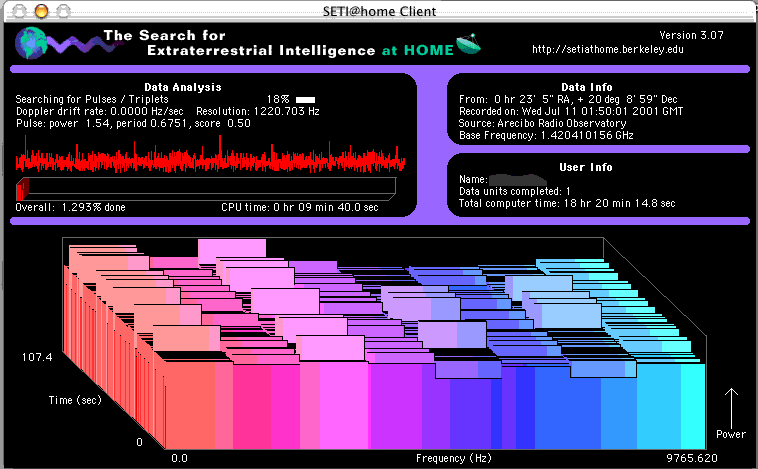Click the Earth globe logo icon
This screenshot has width=758, height=469.
tap(31, 43)
